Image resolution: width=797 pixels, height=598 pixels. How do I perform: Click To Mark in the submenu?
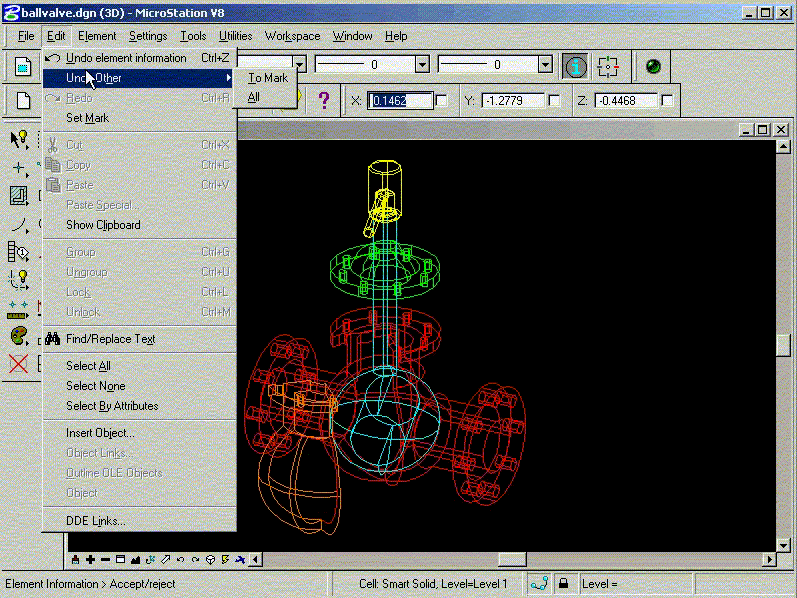pos(267,78)
